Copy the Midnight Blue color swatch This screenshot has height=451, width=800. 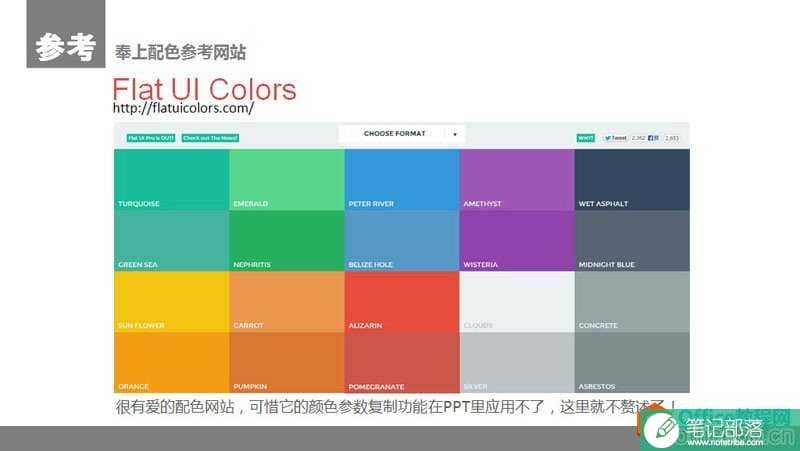coord(632,241)
